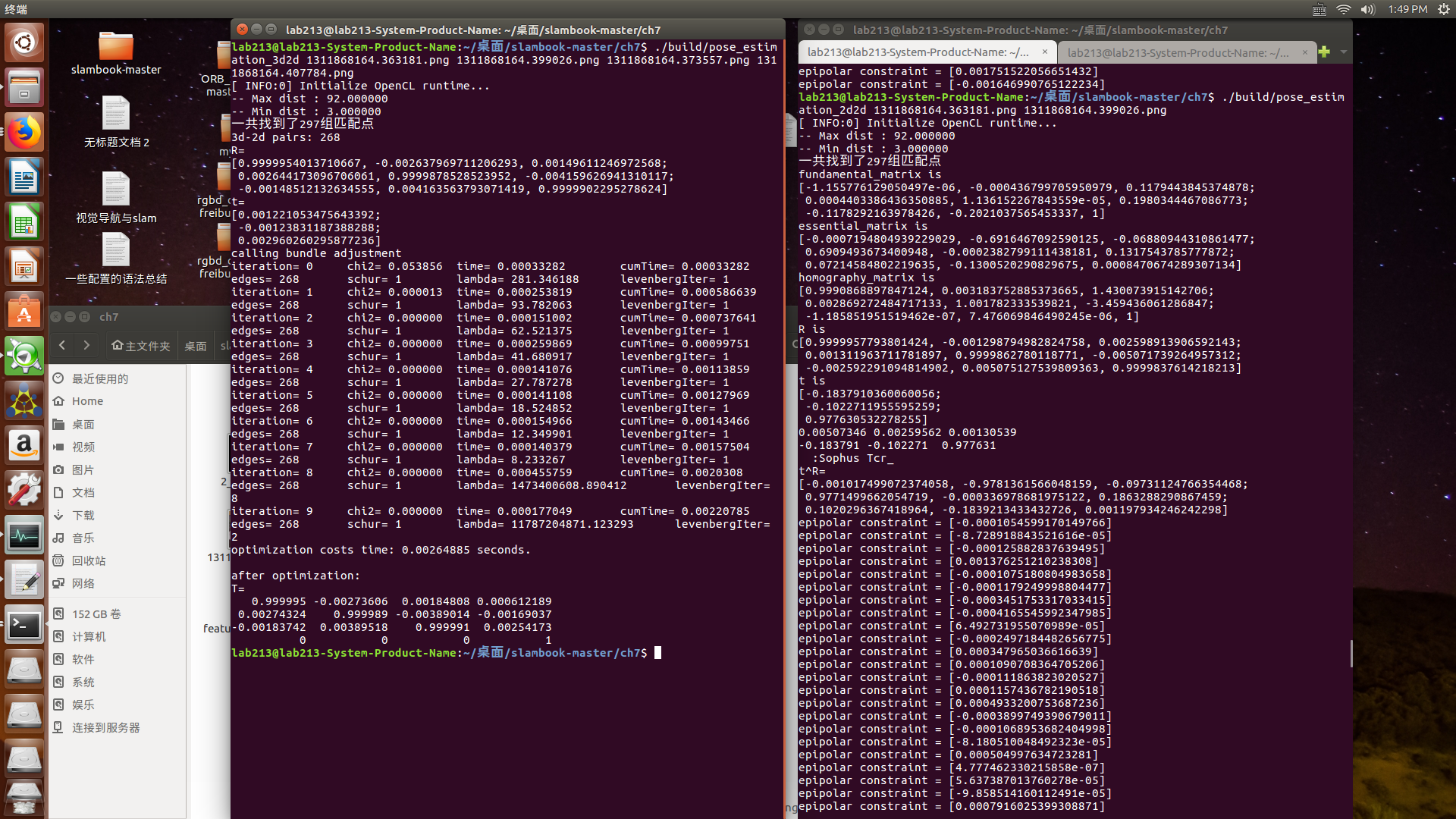Close the first terminal tab
This screenshot has width=1456, height=819.
1044,52
